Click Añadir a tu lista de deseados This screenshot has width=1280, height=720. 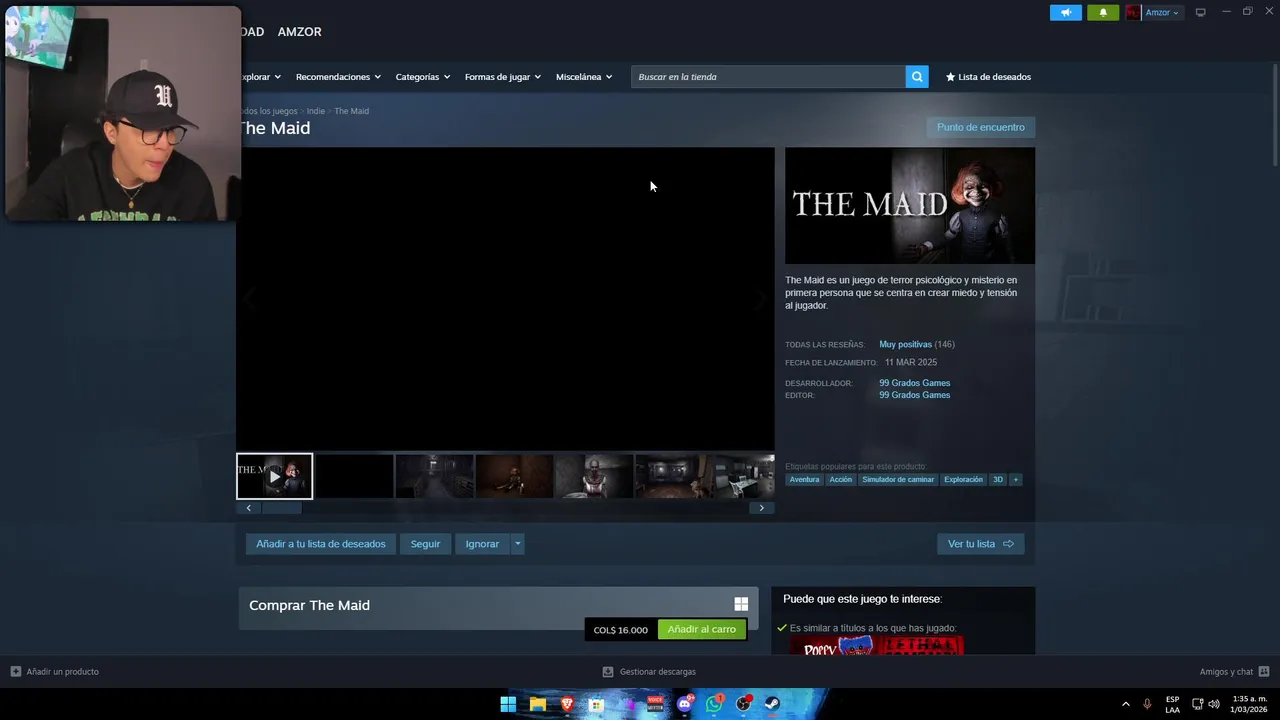(x=321, y=544)
